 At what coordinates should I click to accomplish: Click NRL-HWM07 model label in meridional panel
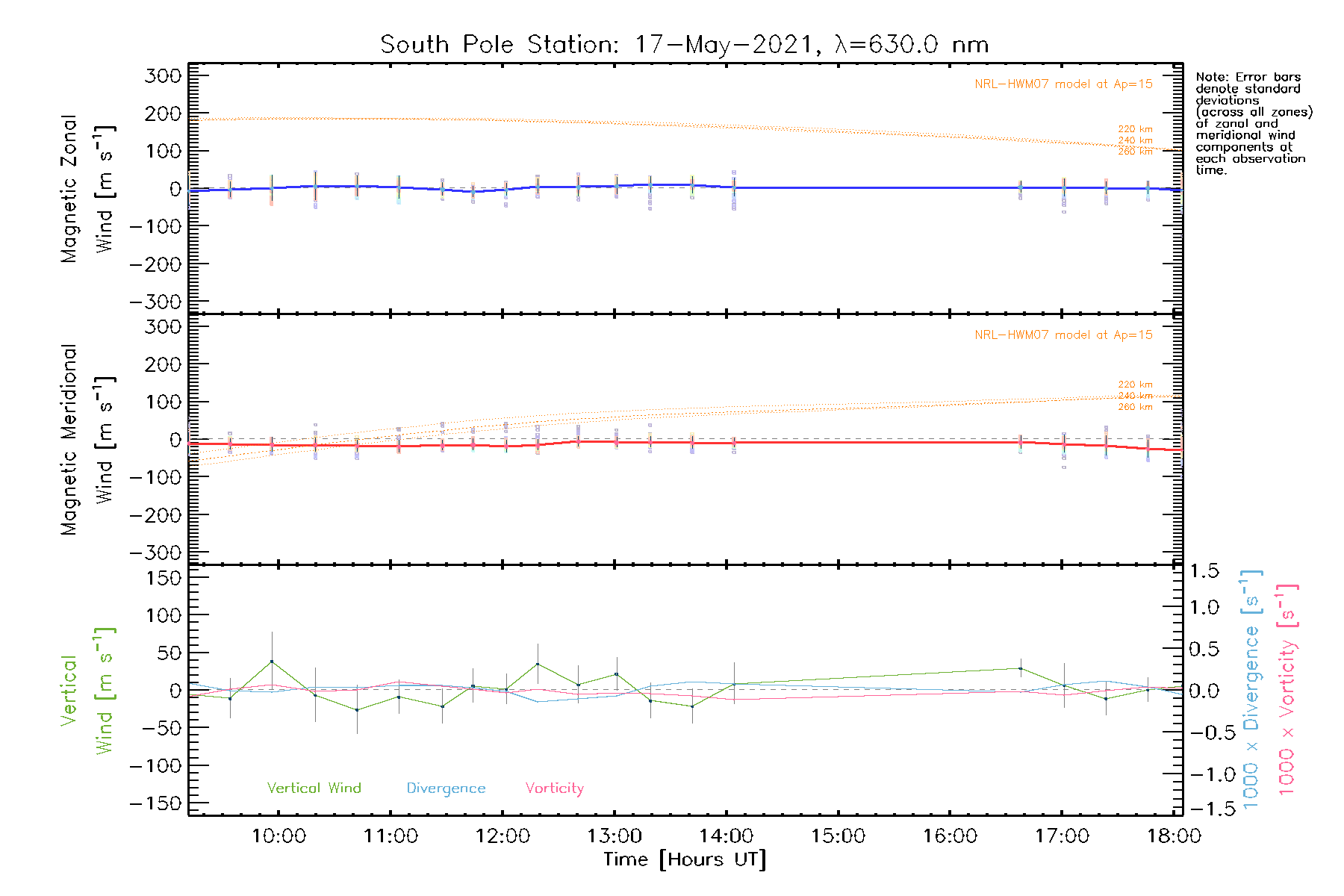coord(1063,335)
